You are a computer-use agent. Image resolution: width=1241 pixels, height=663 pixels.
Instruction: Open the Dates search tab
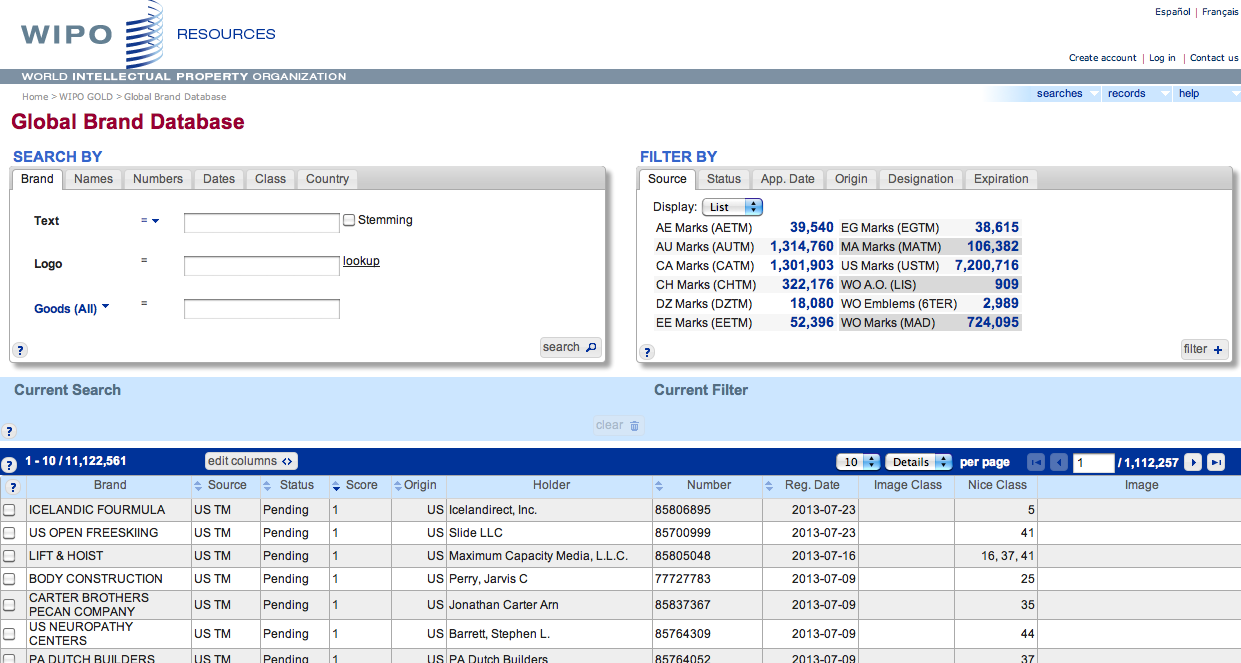point(219,179)
